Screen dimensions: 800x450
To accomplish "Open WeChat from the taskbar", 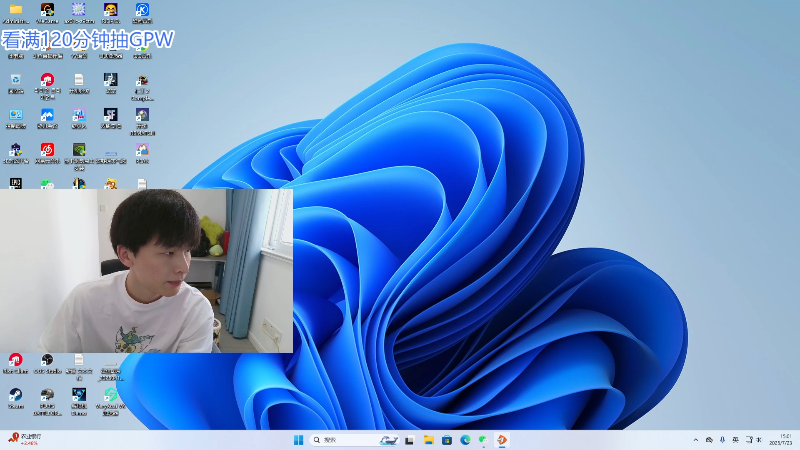I will pyautogui.click(x=483, y=440).
